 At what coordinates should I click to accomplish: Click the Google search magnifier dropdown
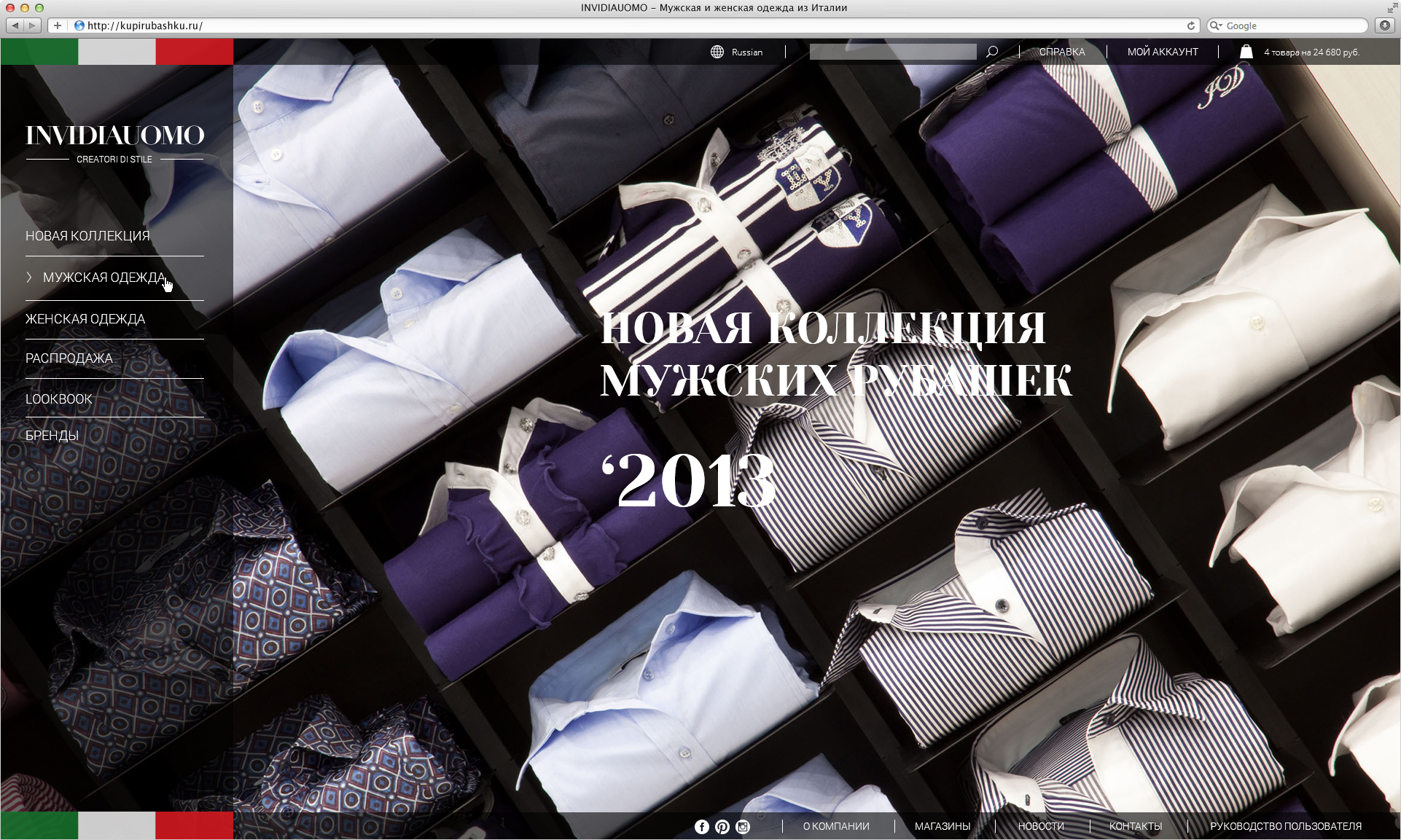point(1216,25)
